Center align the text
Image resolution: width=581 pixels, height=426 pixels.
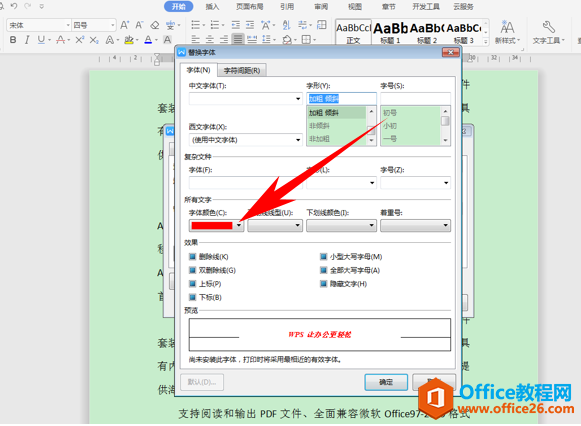(210, 39)
